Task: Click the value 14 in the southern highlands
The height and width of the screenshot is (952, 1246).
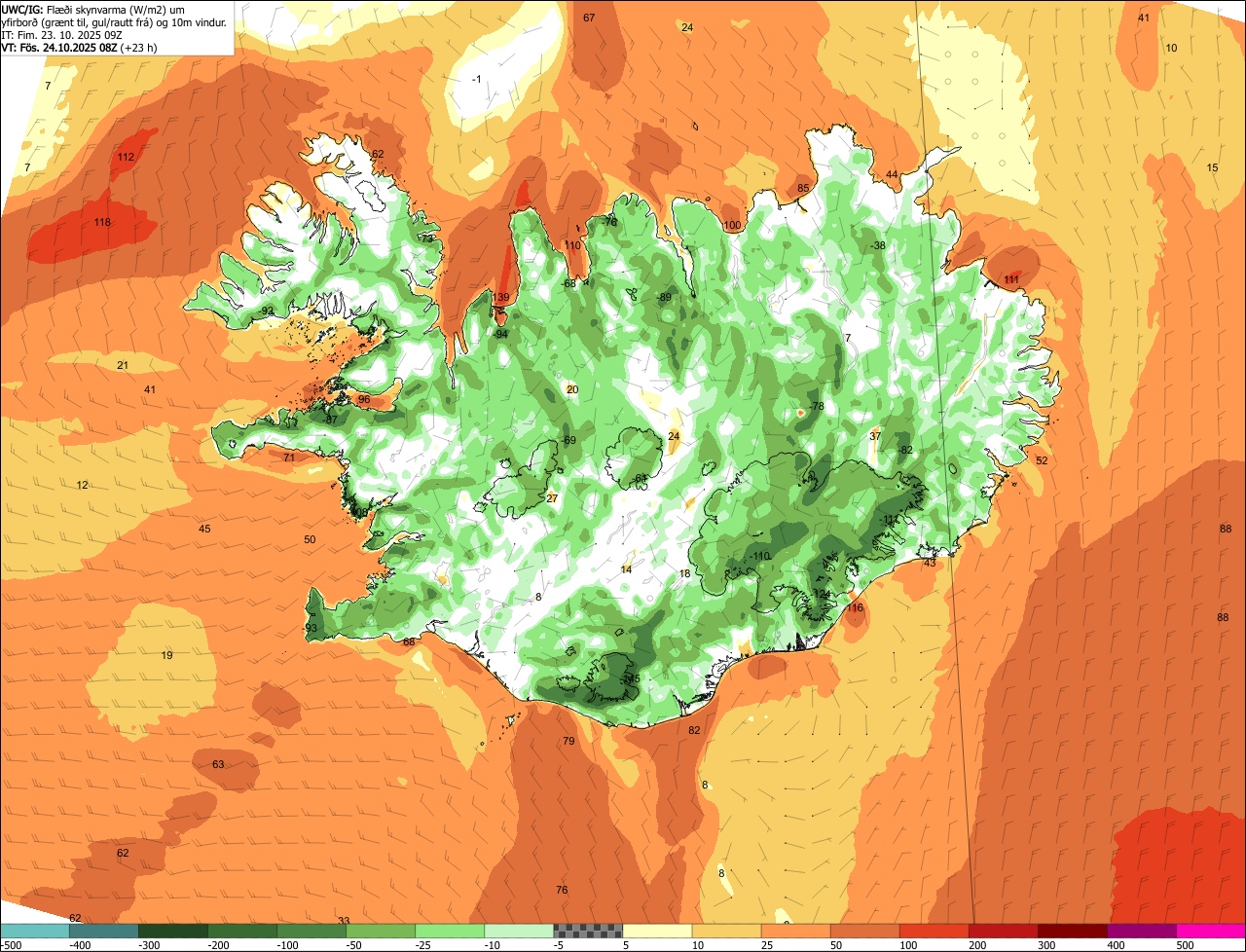Action: click(x=626, y=570)
